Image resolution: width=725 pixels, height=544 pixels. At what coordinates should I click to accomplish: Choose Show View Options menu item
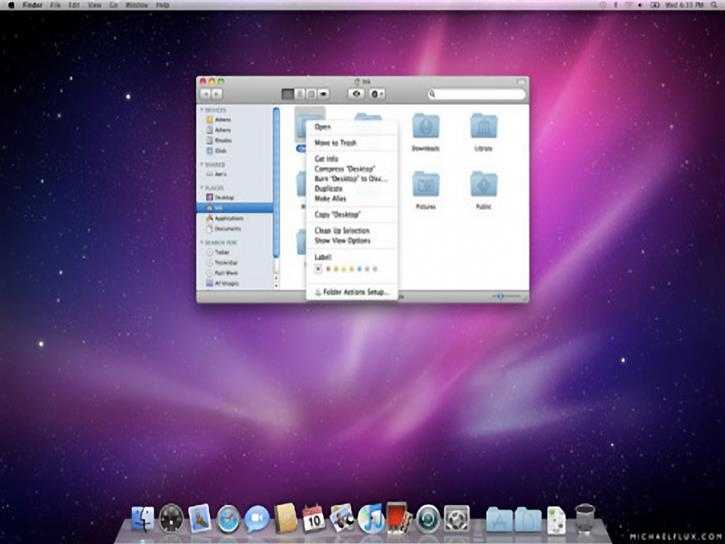tap(352, 241)
